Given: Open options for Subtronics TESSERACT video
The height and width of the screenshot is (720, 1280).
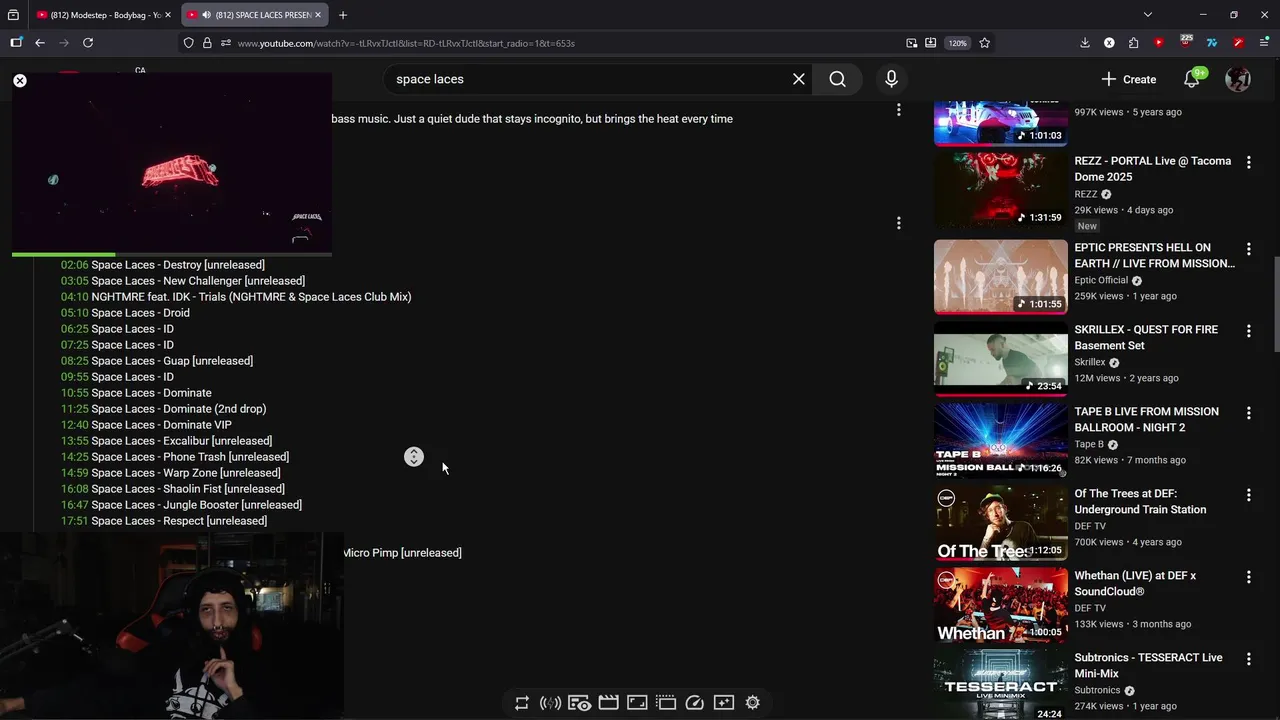Looking at the screenshot, I should pos(1248,659).
